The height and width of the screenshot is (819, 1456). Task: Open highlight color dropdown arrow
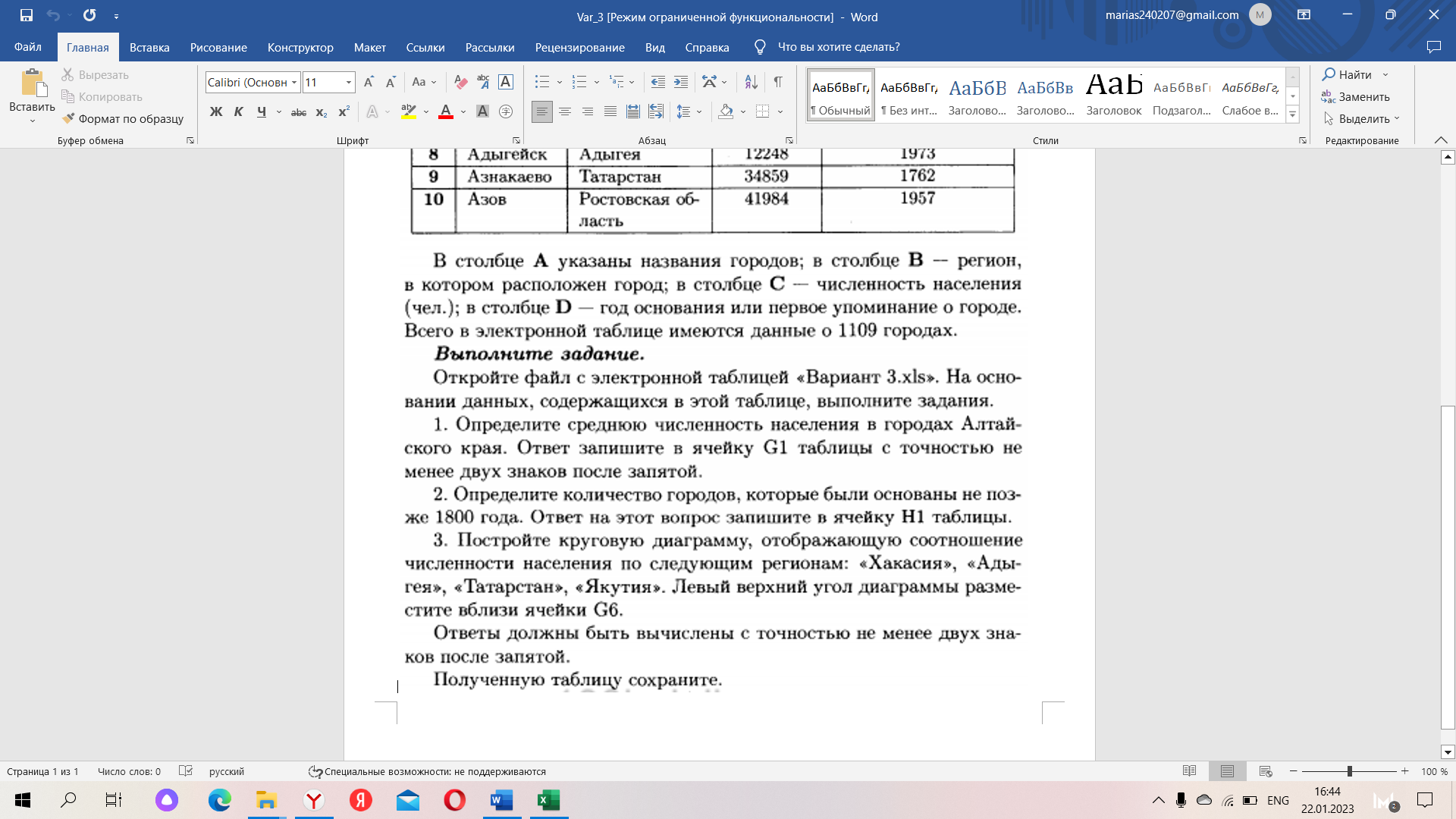click(x=426, y=112)
